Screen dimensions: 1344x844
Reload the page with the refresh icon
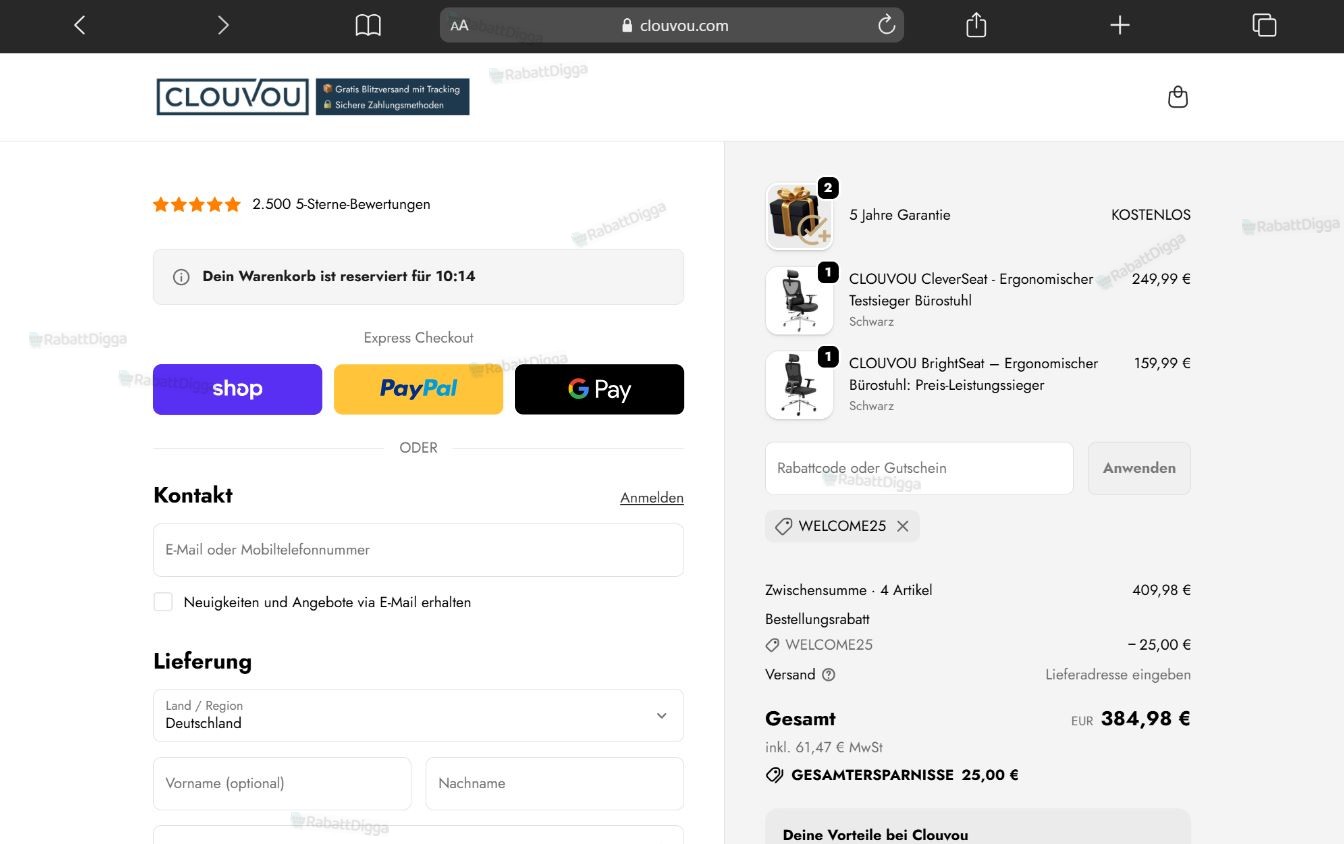point(886,25)
